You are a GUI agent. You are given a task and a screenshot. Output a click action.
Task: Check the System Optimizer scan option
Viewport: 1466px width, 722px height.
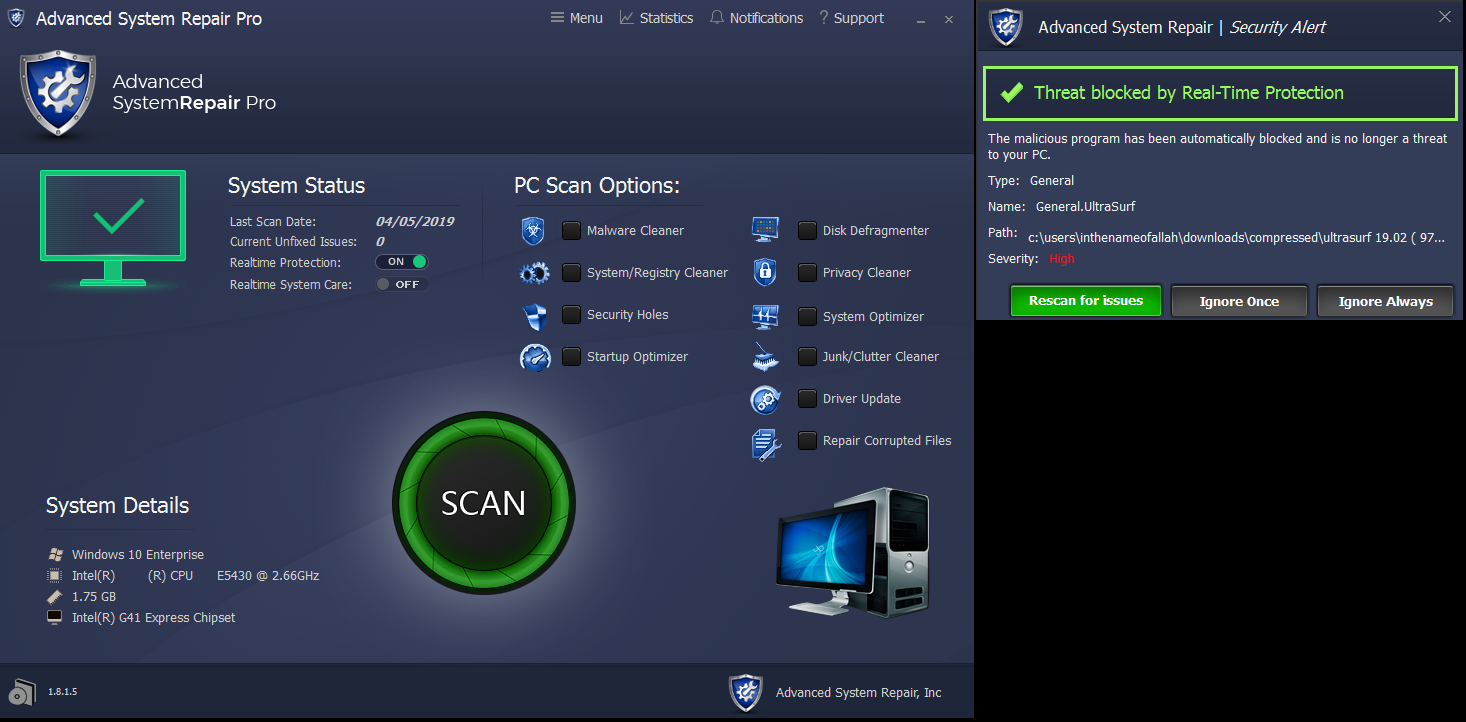[x=807, y=316]
